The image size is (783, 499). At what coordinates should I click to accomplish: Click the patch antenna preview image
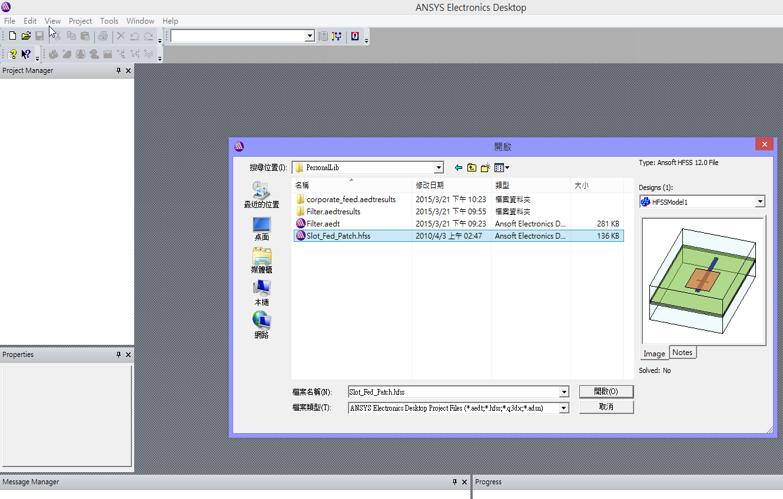pyautogui.click(x=703, y=281)
